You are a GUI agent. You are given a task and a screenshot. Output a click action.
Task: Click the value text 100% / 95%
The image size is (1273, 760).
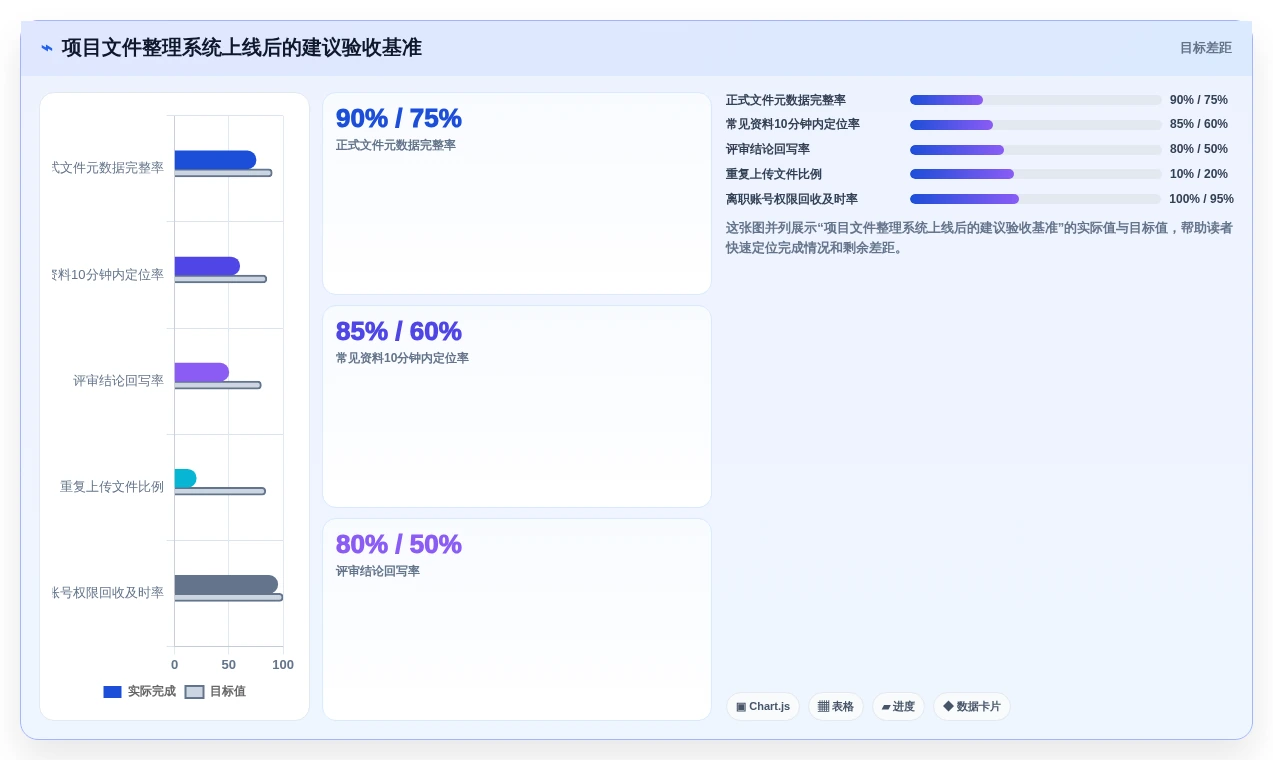click(1201, 199)
